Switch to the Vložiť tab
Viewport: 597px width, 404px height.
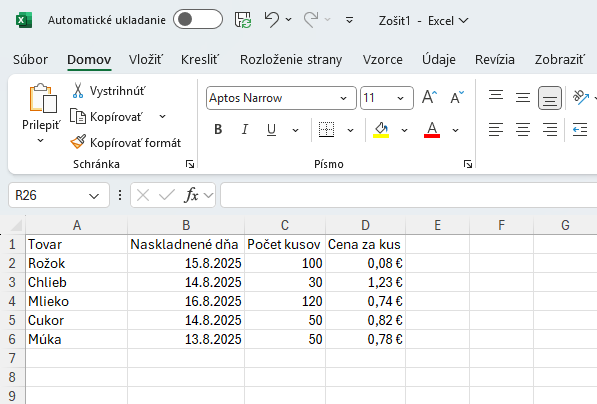[146, 60]
